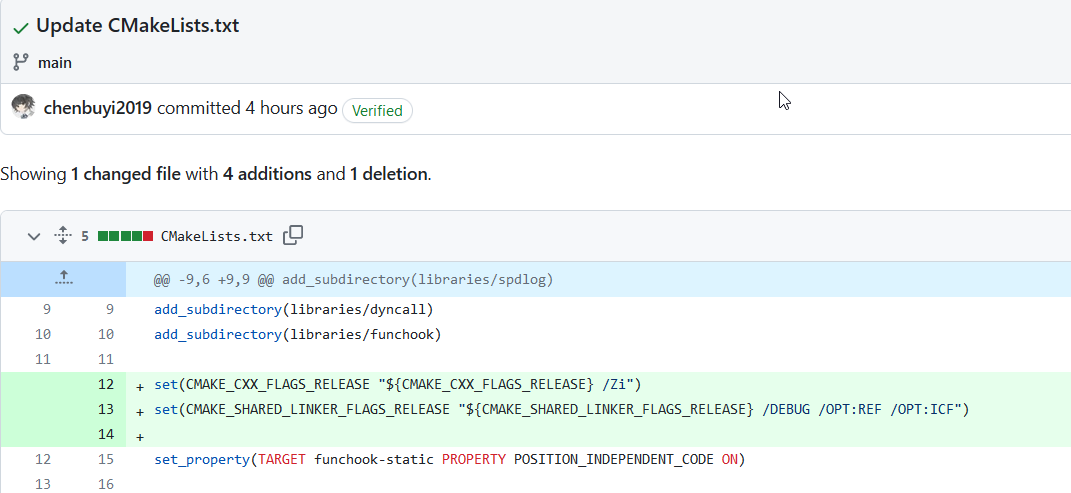Viewport: 1071px width, 493px height.
Task: Click new line number 15
Action: [106, 460]
